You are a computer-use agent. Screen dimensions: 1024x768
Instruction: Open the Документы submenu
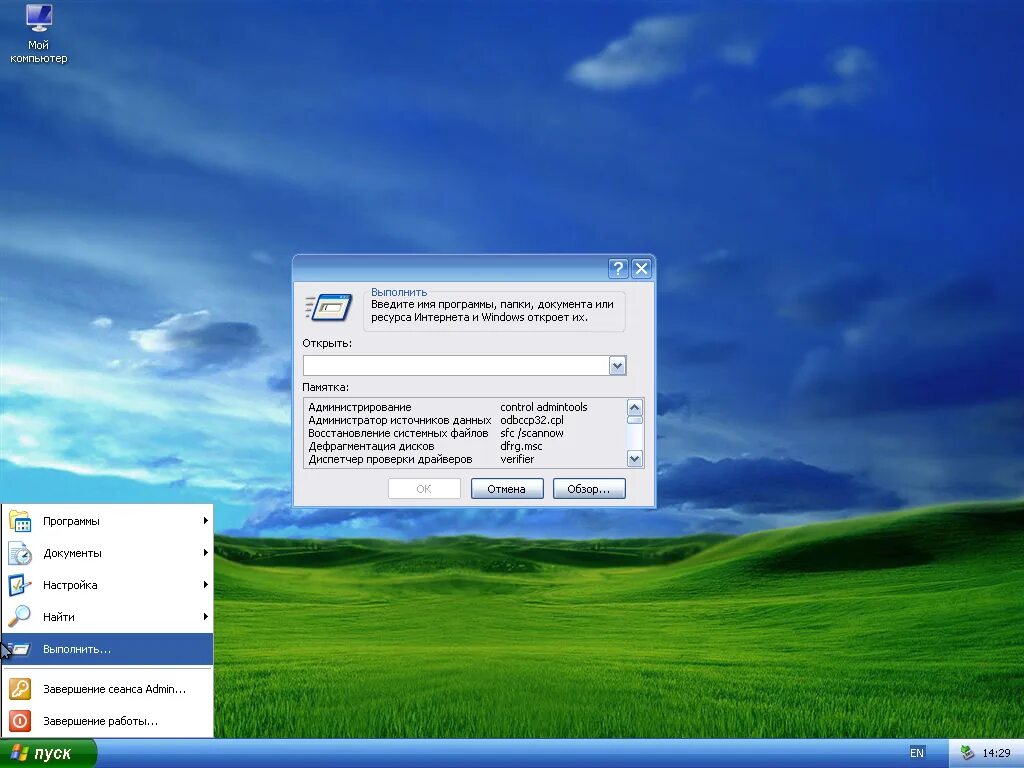[x=108, y=553]
